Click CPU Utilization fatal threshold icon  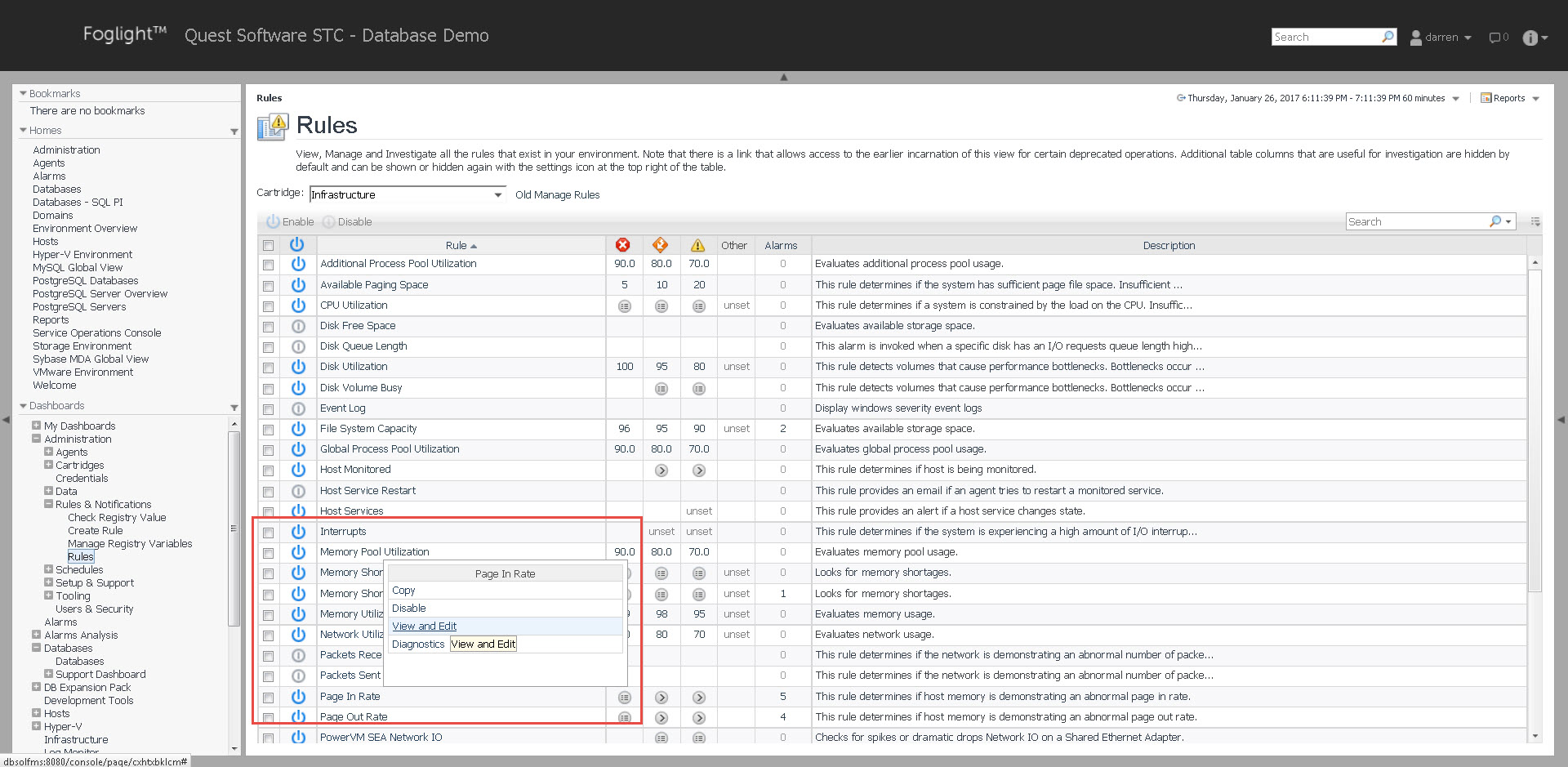pyautogui.click(x=625, y=305)
